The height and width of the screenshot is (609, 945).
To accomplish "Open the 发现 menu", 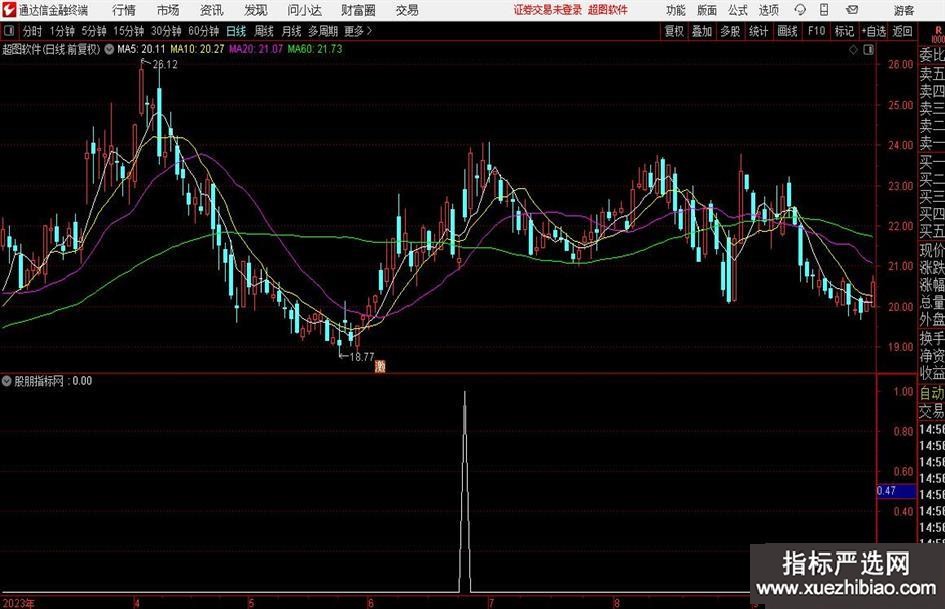I will 256,10.
